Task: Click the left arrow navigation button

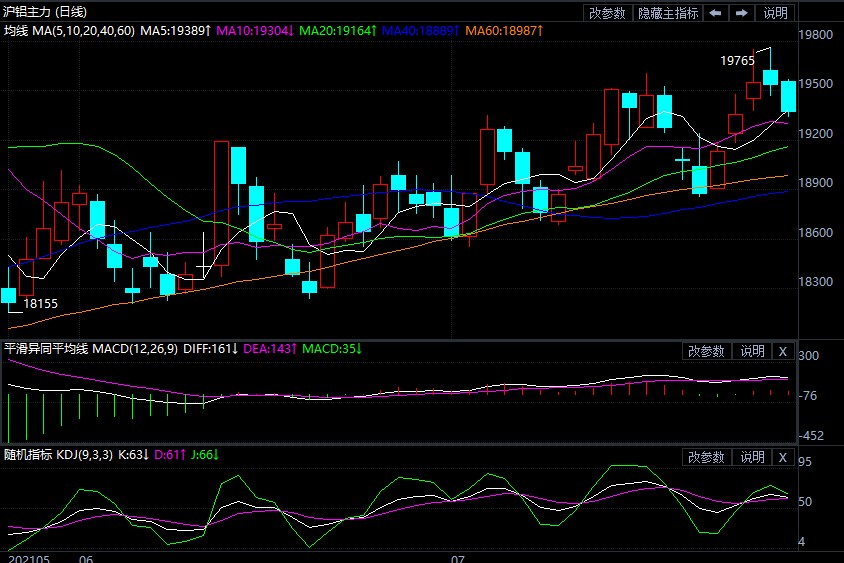Action: [715, 13]
